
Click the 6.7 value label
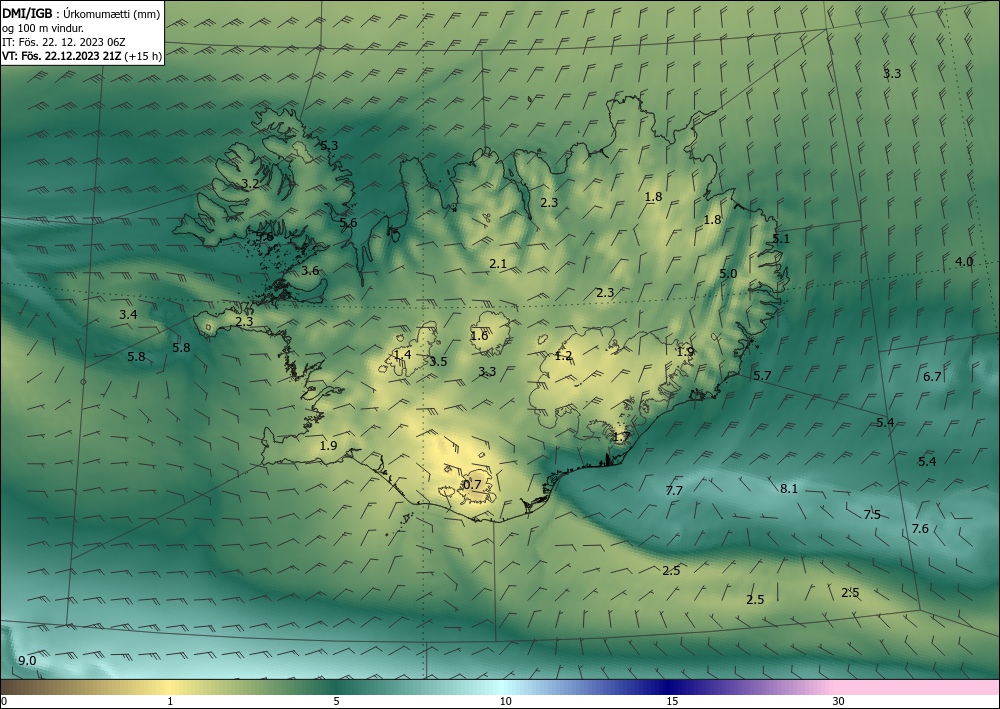click(932, 377)
